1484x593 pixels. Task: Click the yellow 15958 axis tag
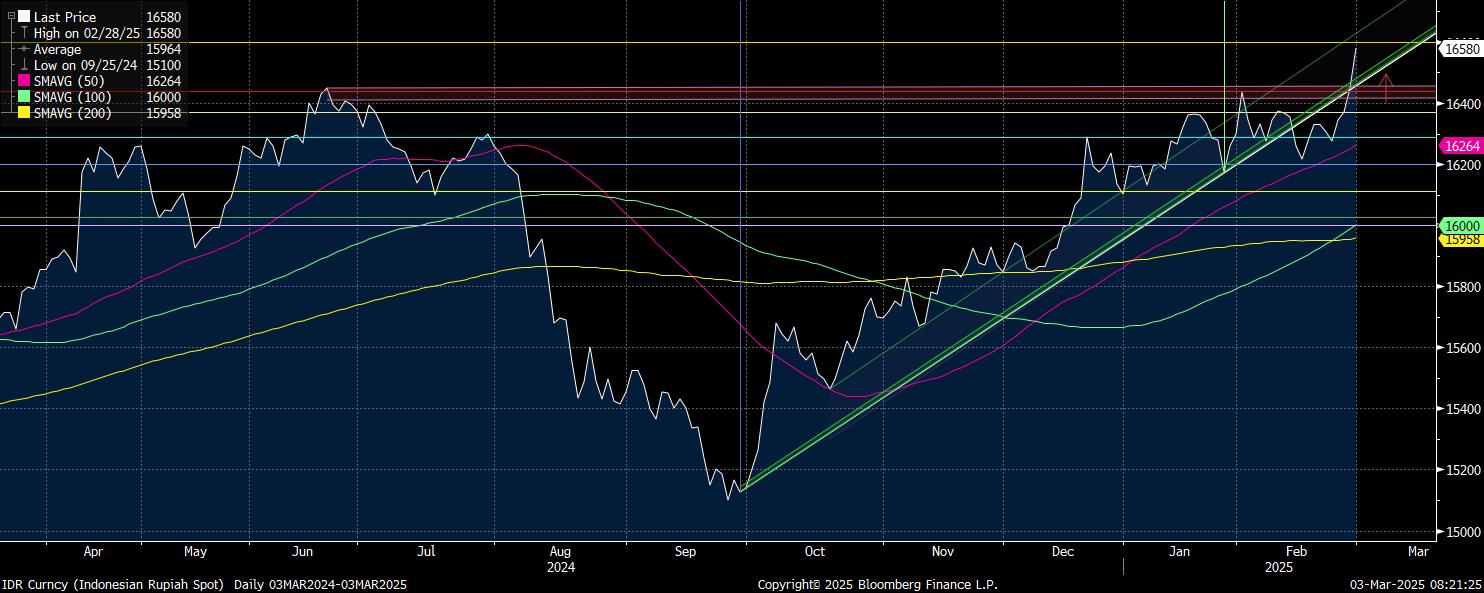1458,239
